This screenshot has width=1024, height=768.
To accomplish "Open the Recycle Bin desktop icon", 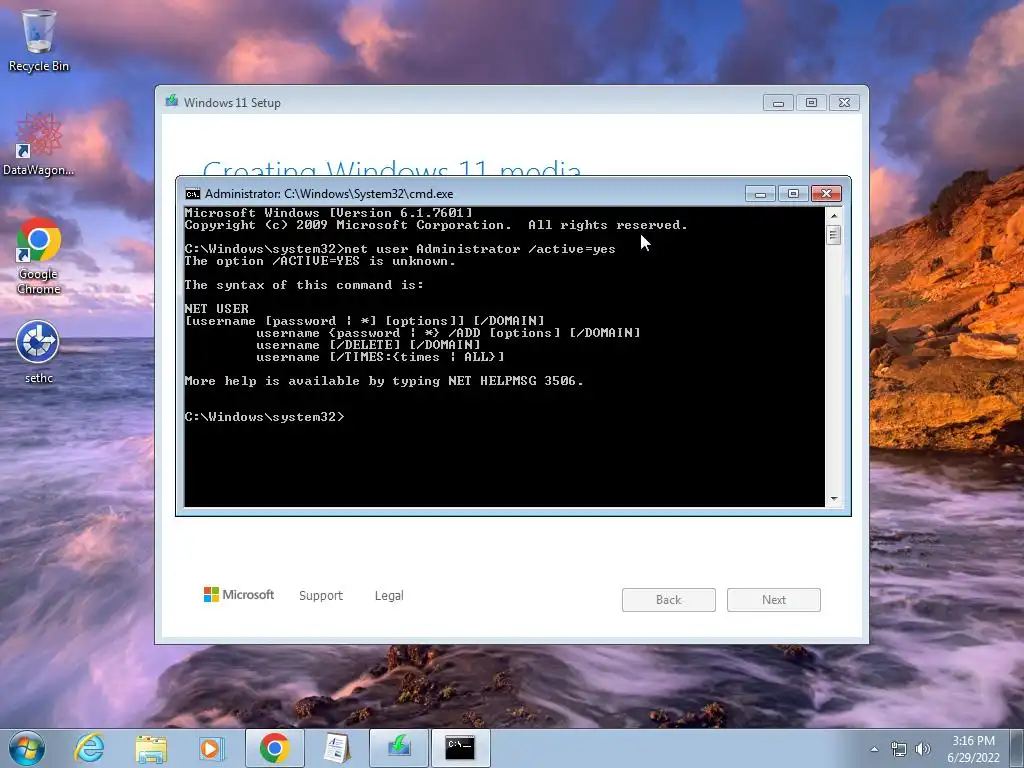I will [39, 40].
